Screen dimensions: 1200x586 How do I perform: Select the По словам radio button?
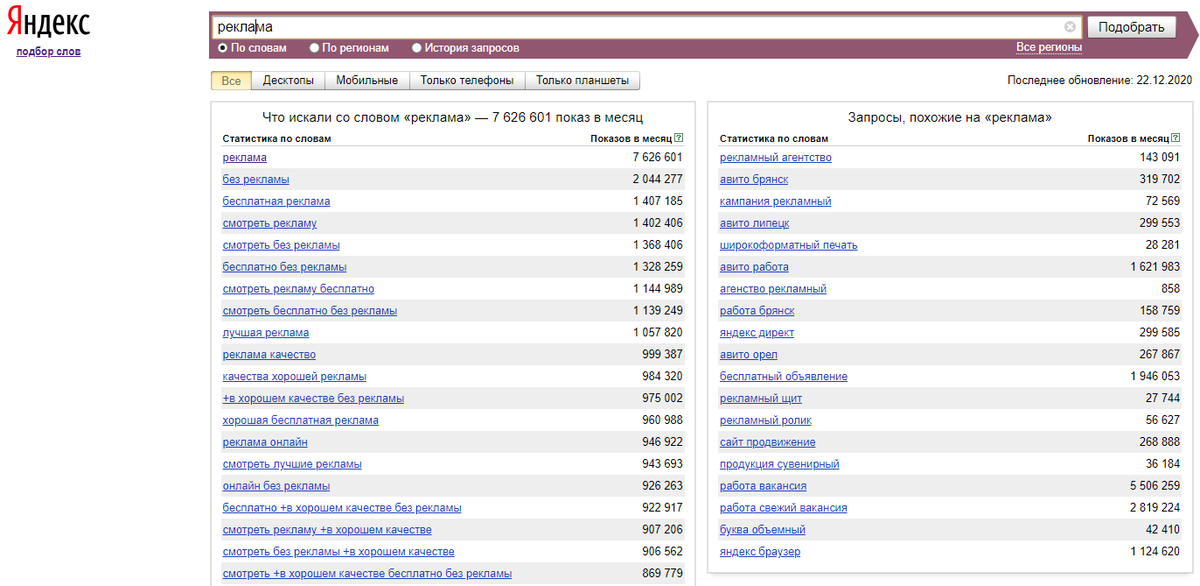[223, 47]
